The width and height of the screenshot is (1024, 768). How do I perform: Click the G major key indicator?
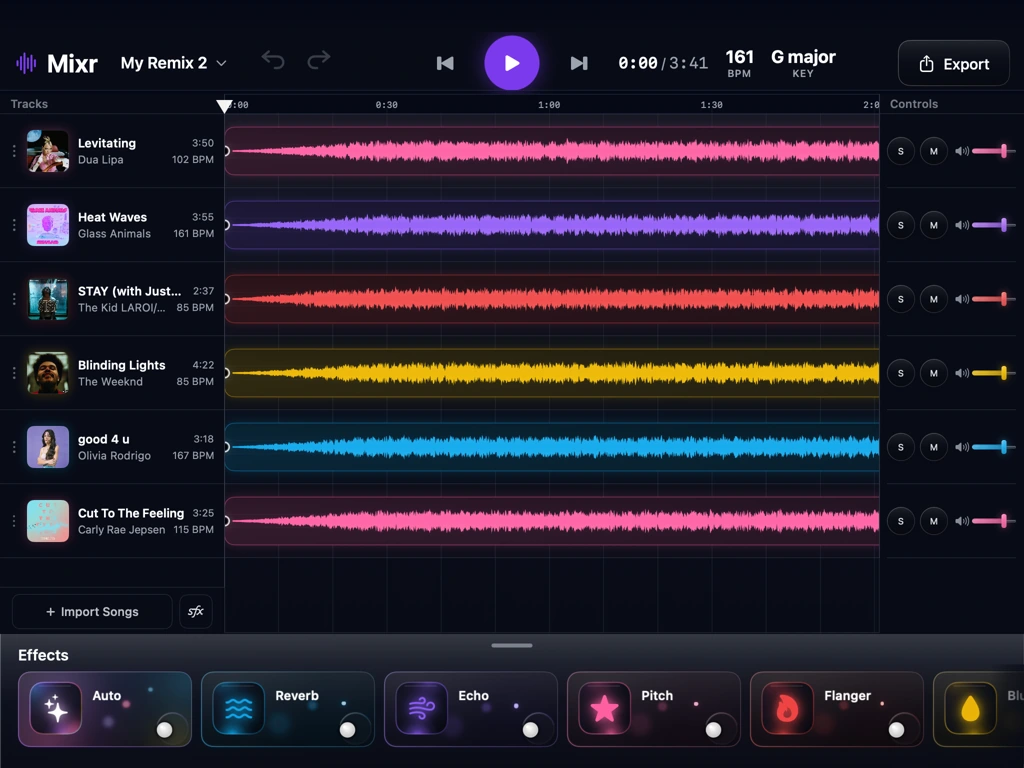[803, 63]
